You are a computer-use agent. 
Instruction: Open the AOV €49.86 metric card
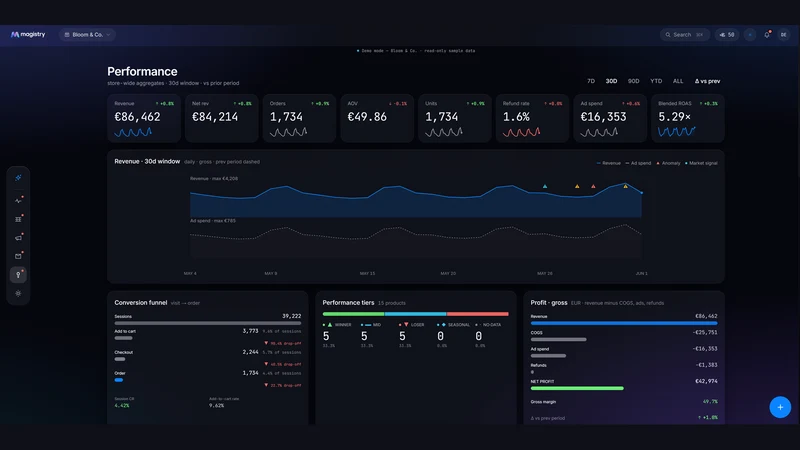click(377, 118)
